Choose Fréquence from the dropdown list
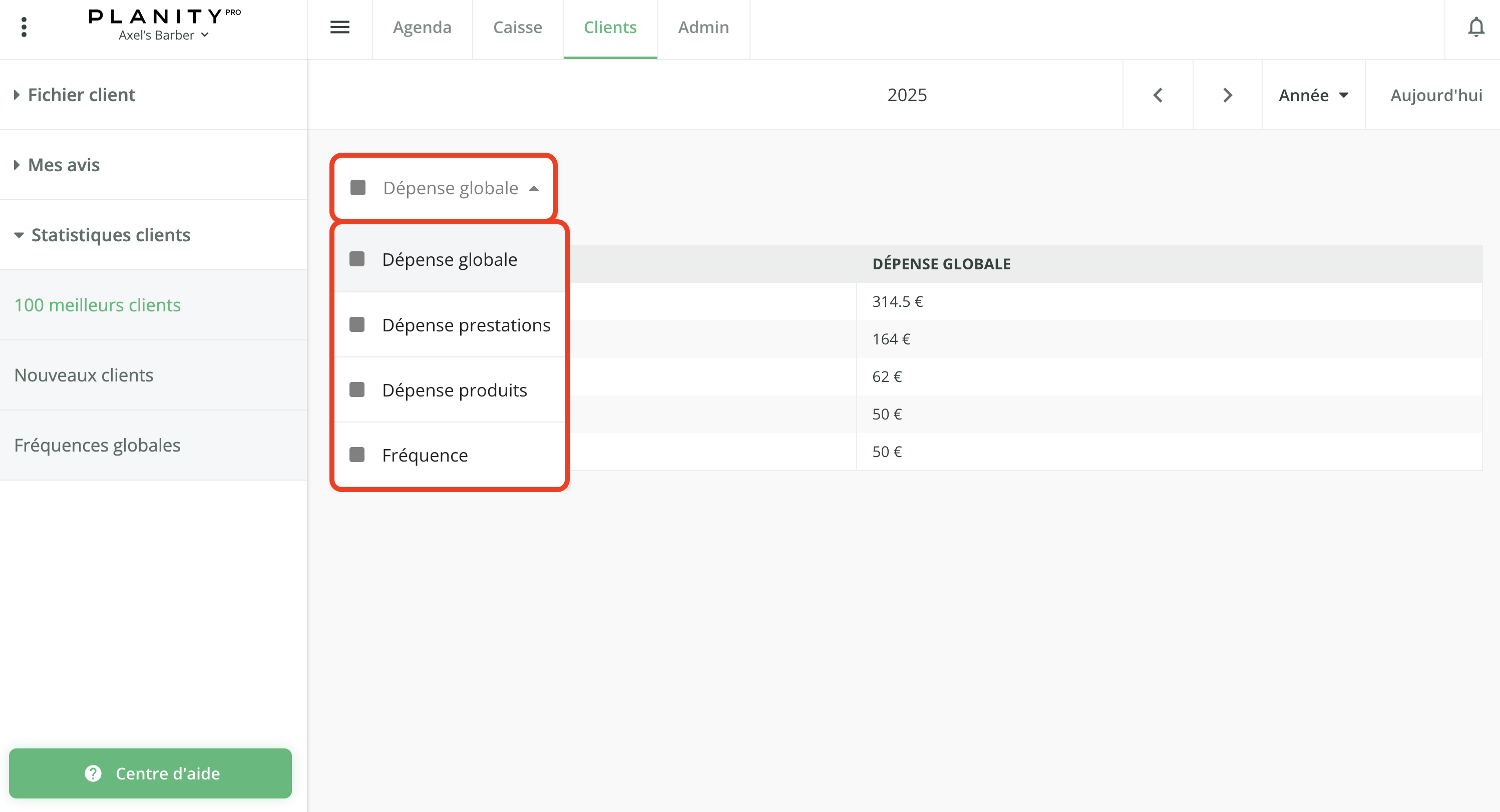 pyautogui.click(x=425, y=455)
